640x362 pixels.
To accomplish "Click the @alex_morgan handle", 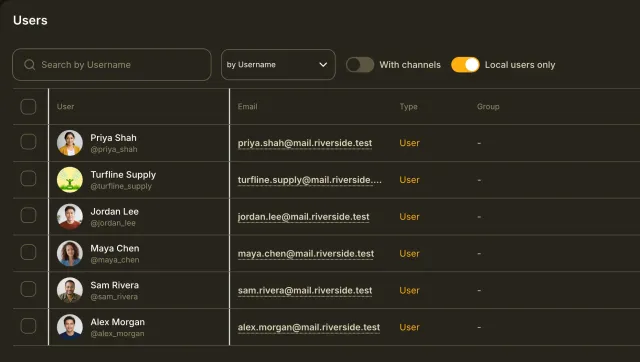I will 117,333.
